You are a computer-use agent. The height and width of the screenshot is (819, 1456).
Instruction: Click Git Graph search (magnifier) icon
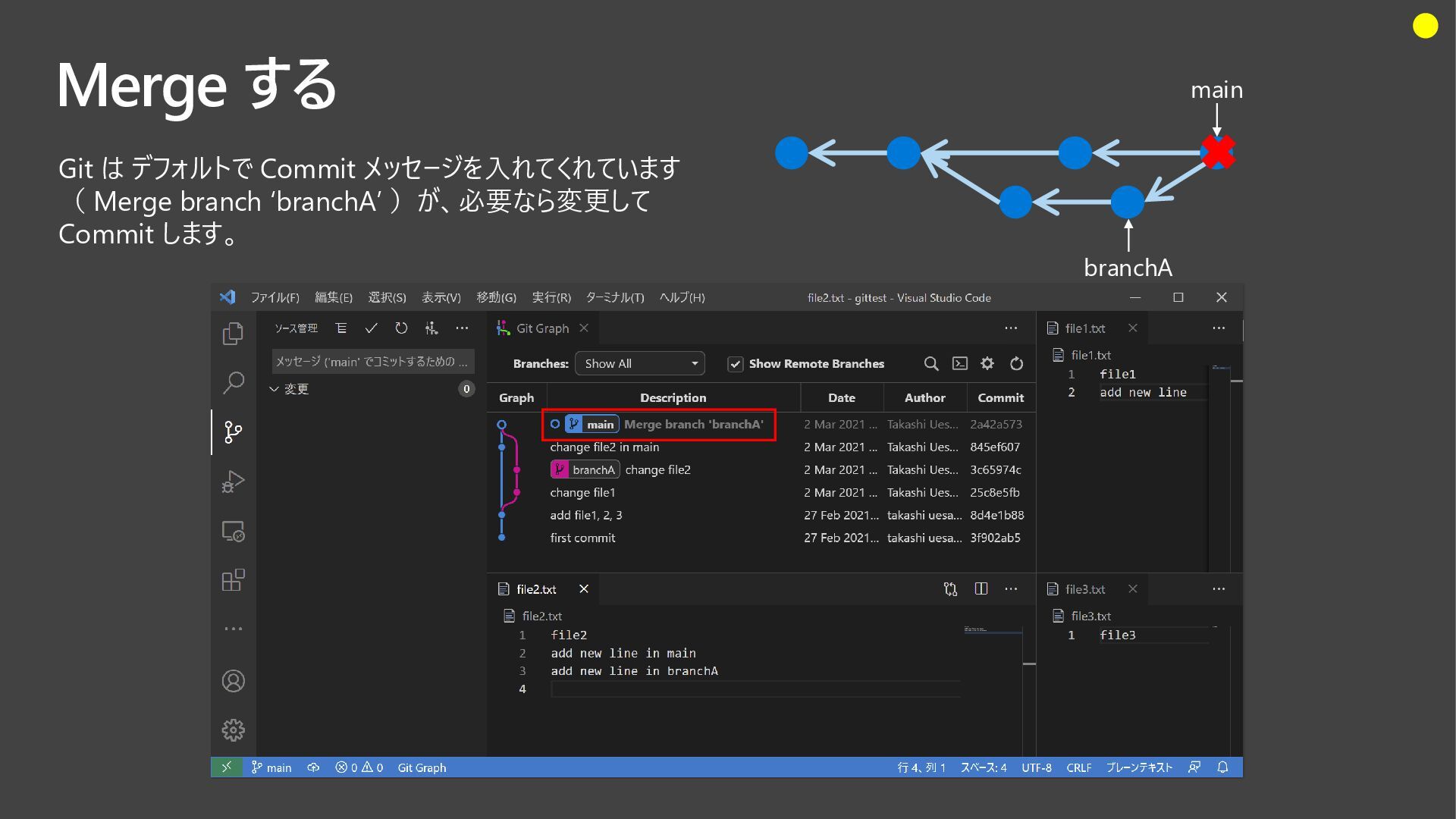coord(931,364)
